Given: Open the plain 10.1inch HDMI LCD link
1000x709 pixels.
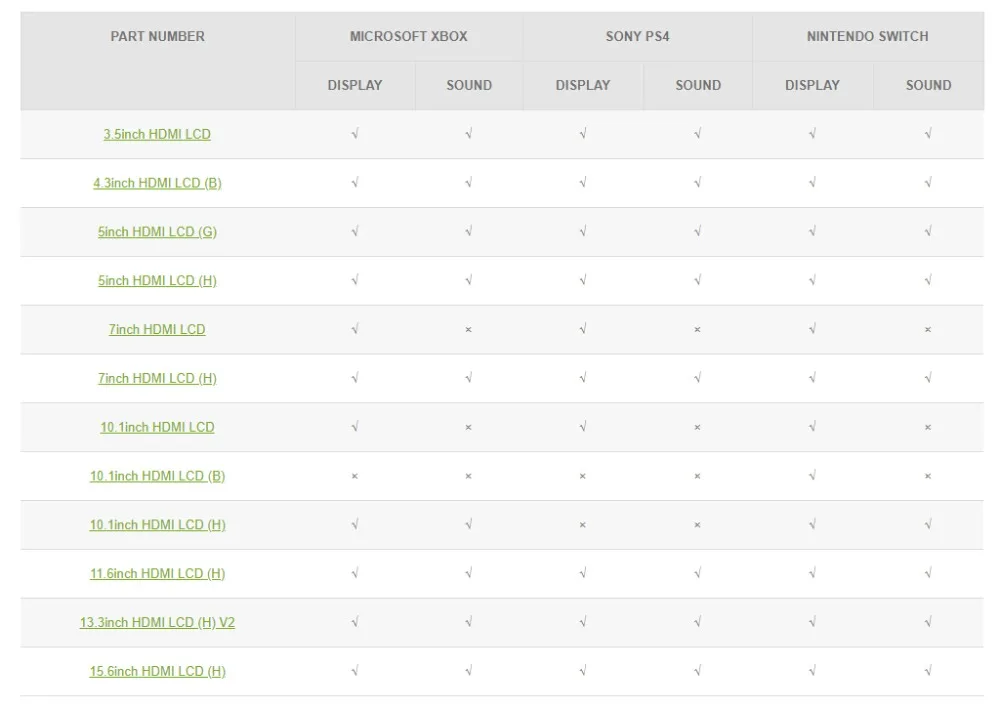Looking at the screenshot, I should point(157,427).
